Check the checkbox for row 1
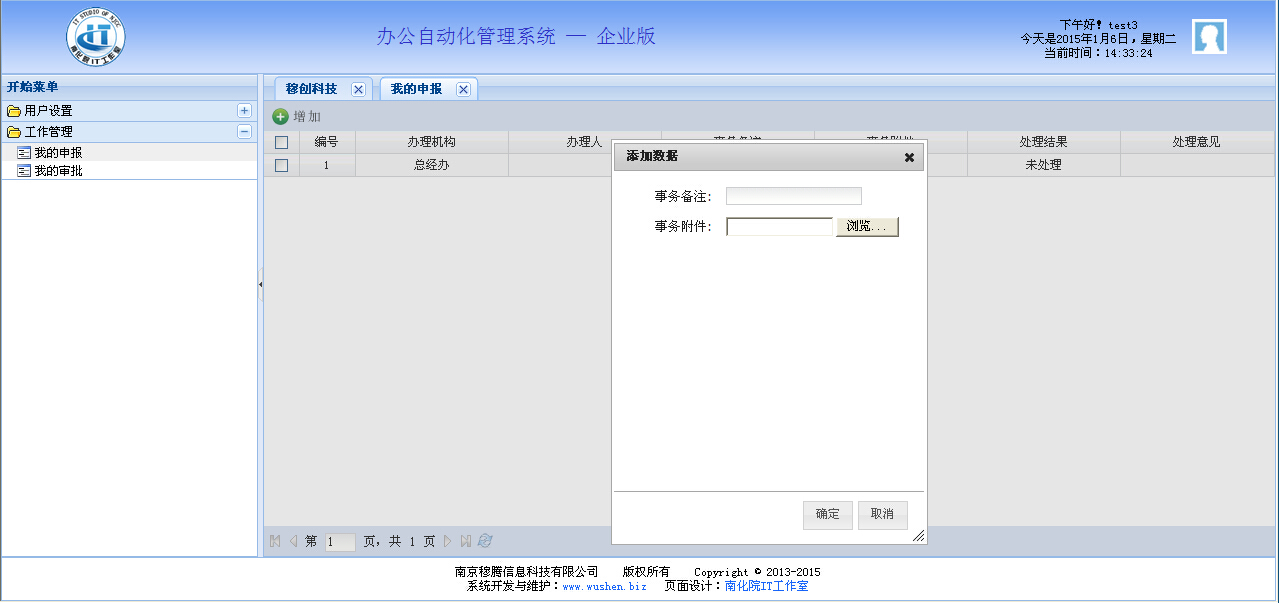The height and width of the screenshot is (603, 1279). pos(281,165)
